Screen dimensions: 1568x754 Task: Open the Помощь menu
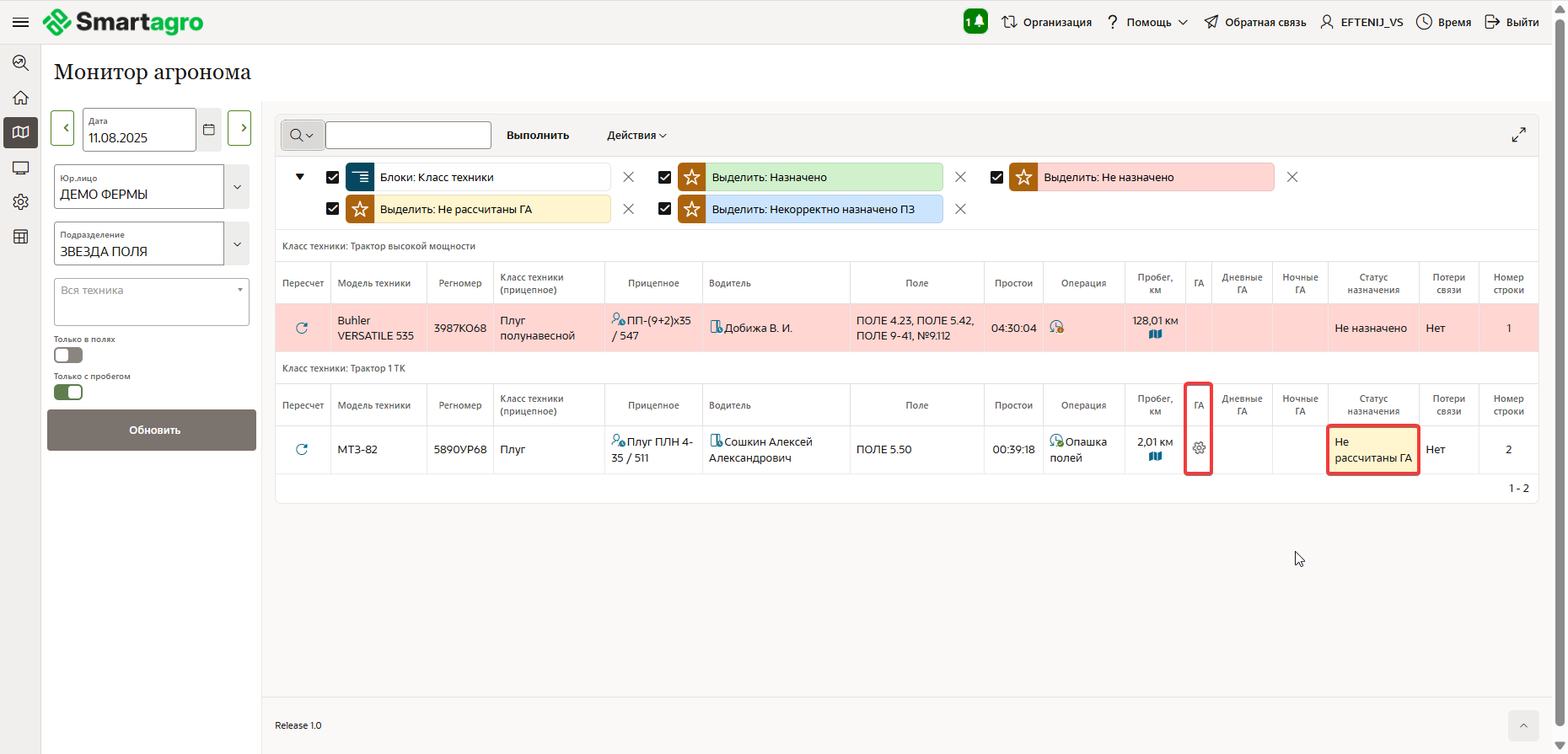point(1148,22)
